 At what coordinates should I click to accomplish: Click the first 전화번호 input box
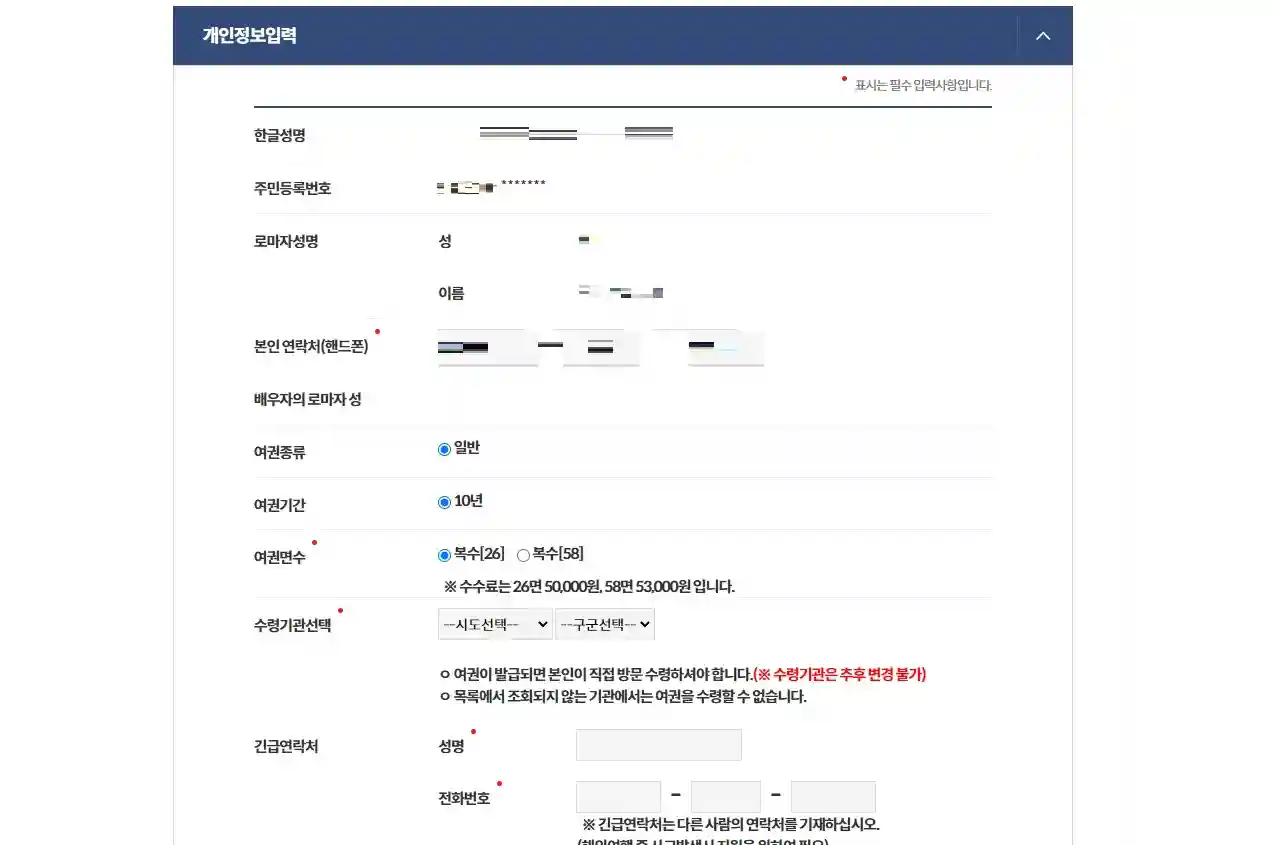618,797
